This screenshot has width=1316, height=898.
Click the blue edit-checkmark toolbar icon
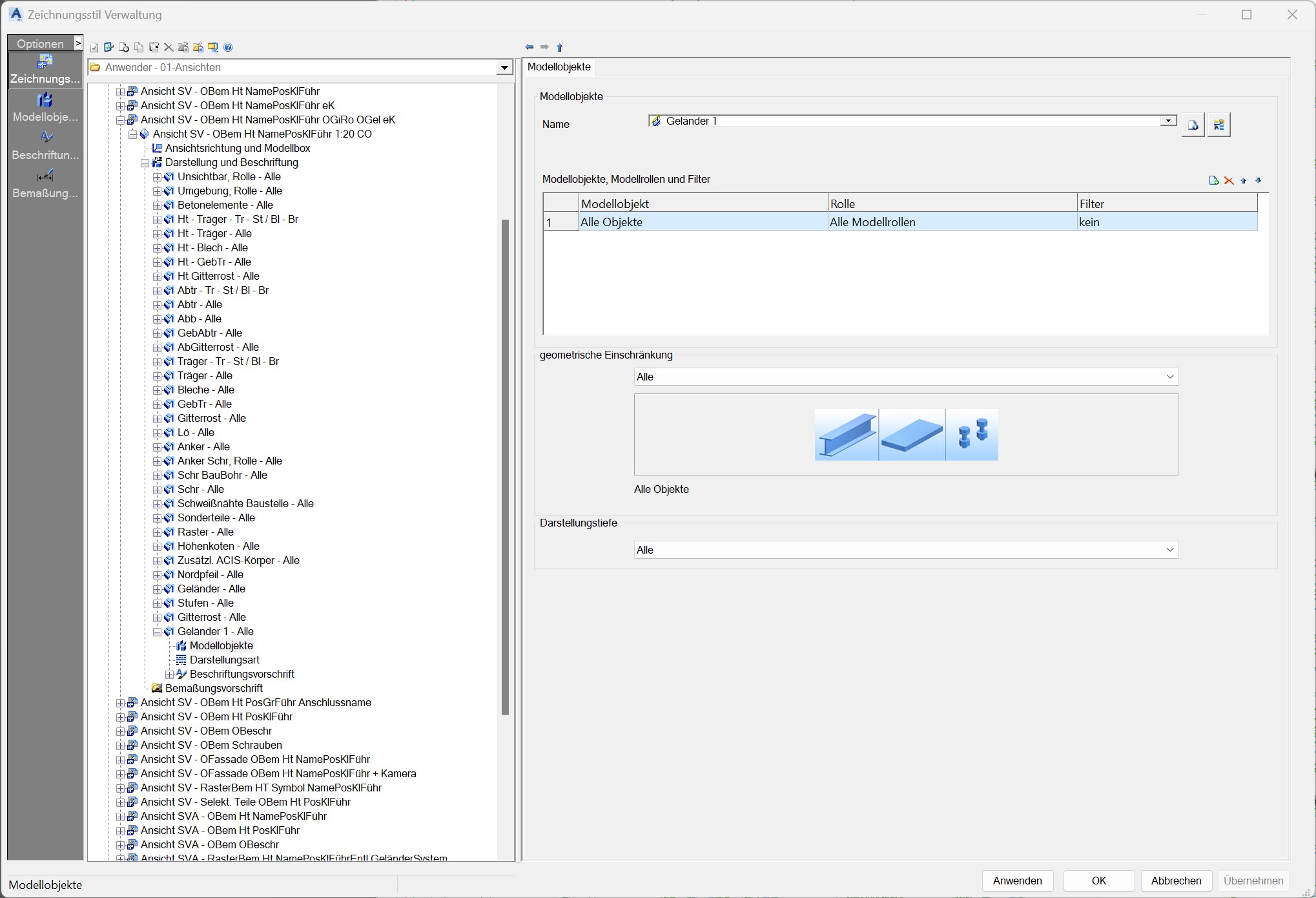108,47
